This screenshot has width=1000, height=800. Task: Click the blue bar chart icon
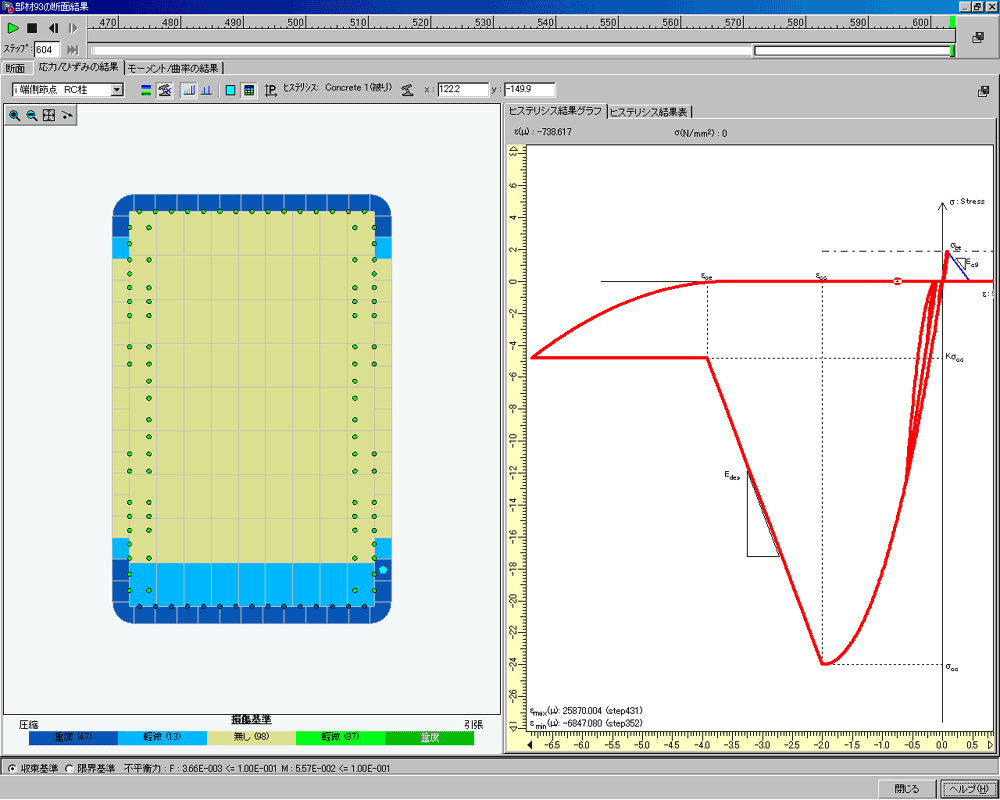[188, 90]
